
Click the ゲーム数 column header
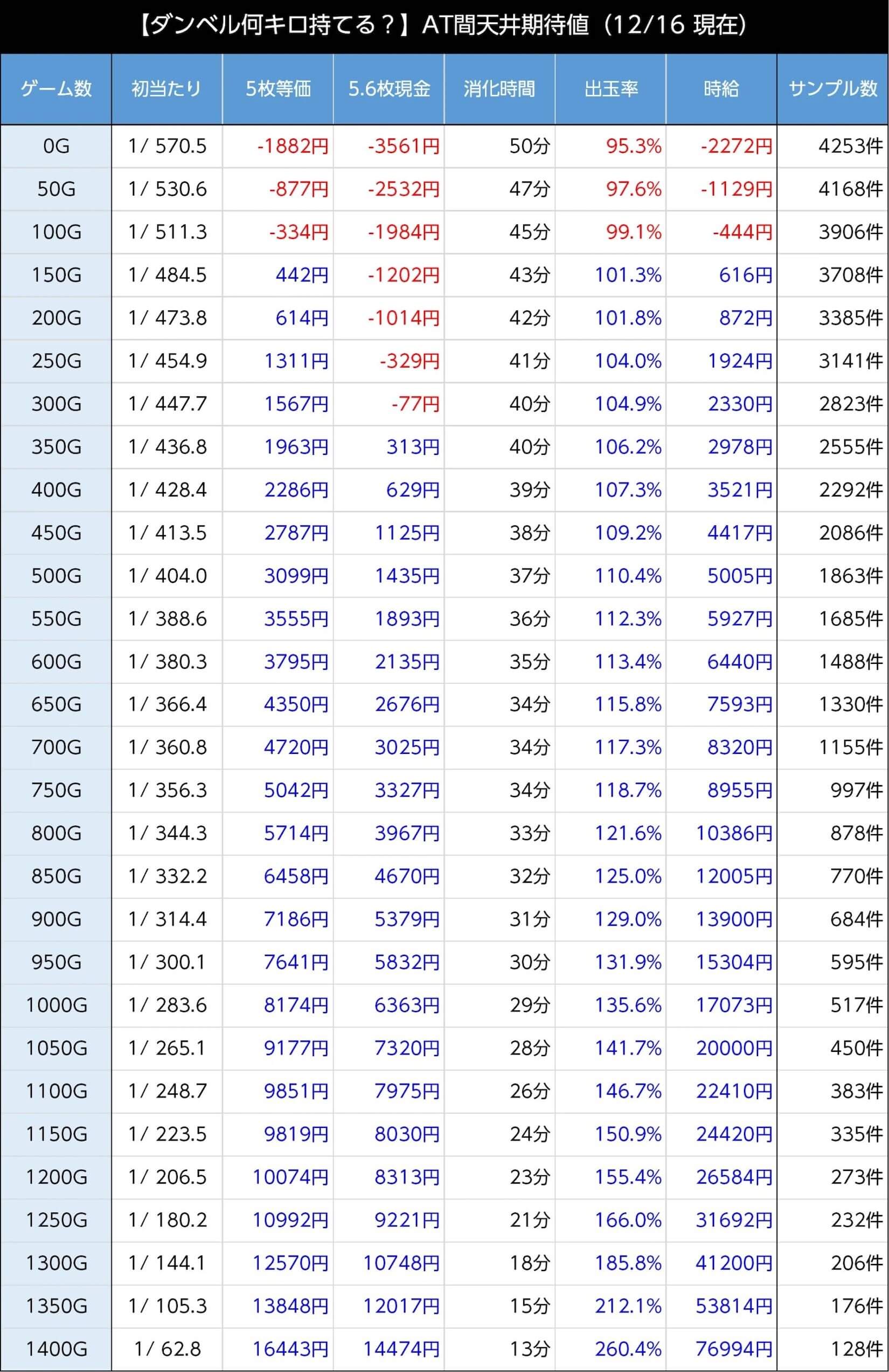click(x=56, y=89)
